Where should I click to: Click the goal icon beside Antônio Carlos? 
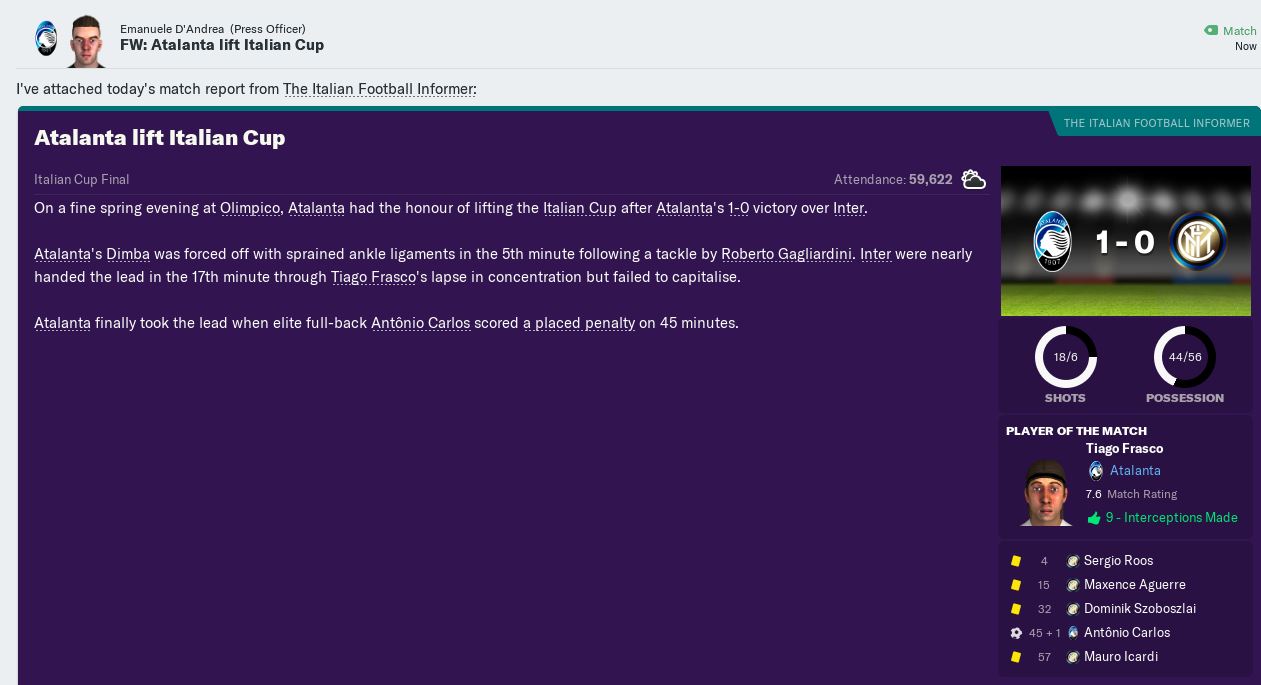tap(1016, 632)
